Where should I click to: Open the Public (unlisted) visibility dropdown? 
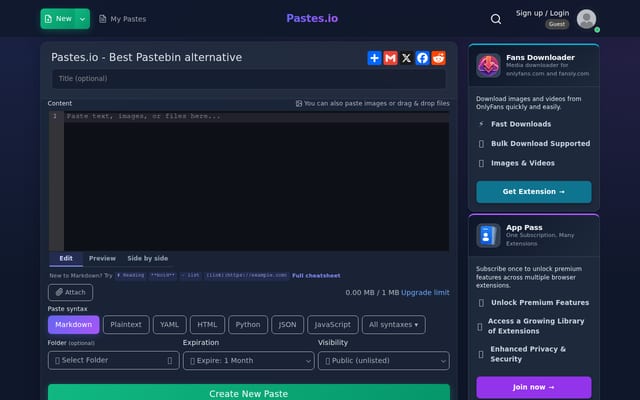point(384,361)
